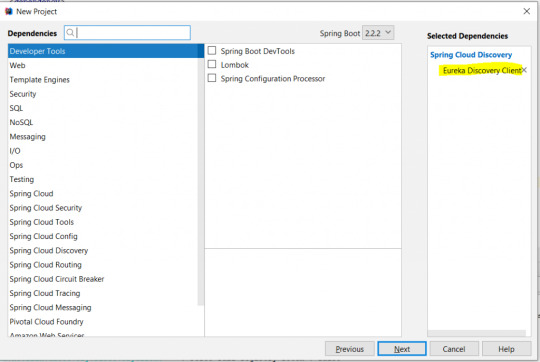540x362 pixels.
Task: Remove Eureka Discovery Client with its X icon
Action: [524, 70]
